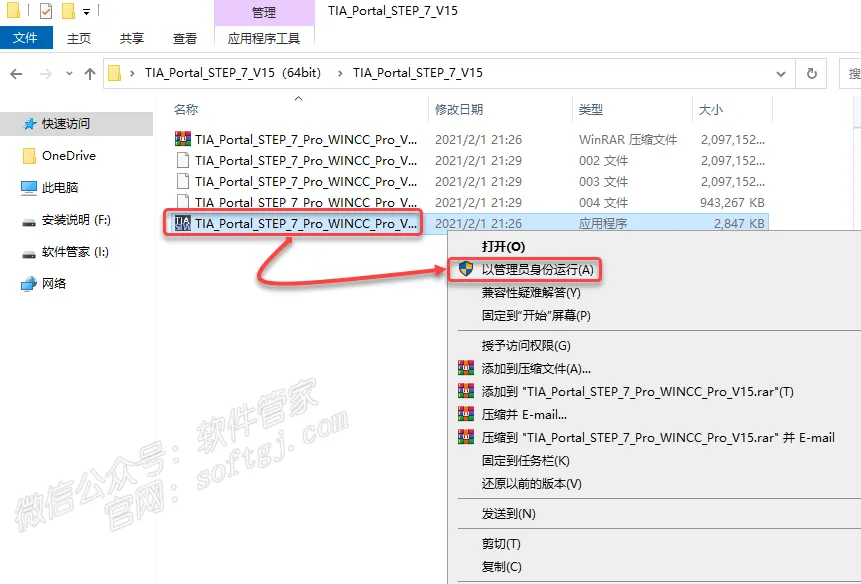The height and width of the screenshot is (584, 861).
Task: Open the 应用程序工具 ribbon tab
Action: [x=264, y=38]
